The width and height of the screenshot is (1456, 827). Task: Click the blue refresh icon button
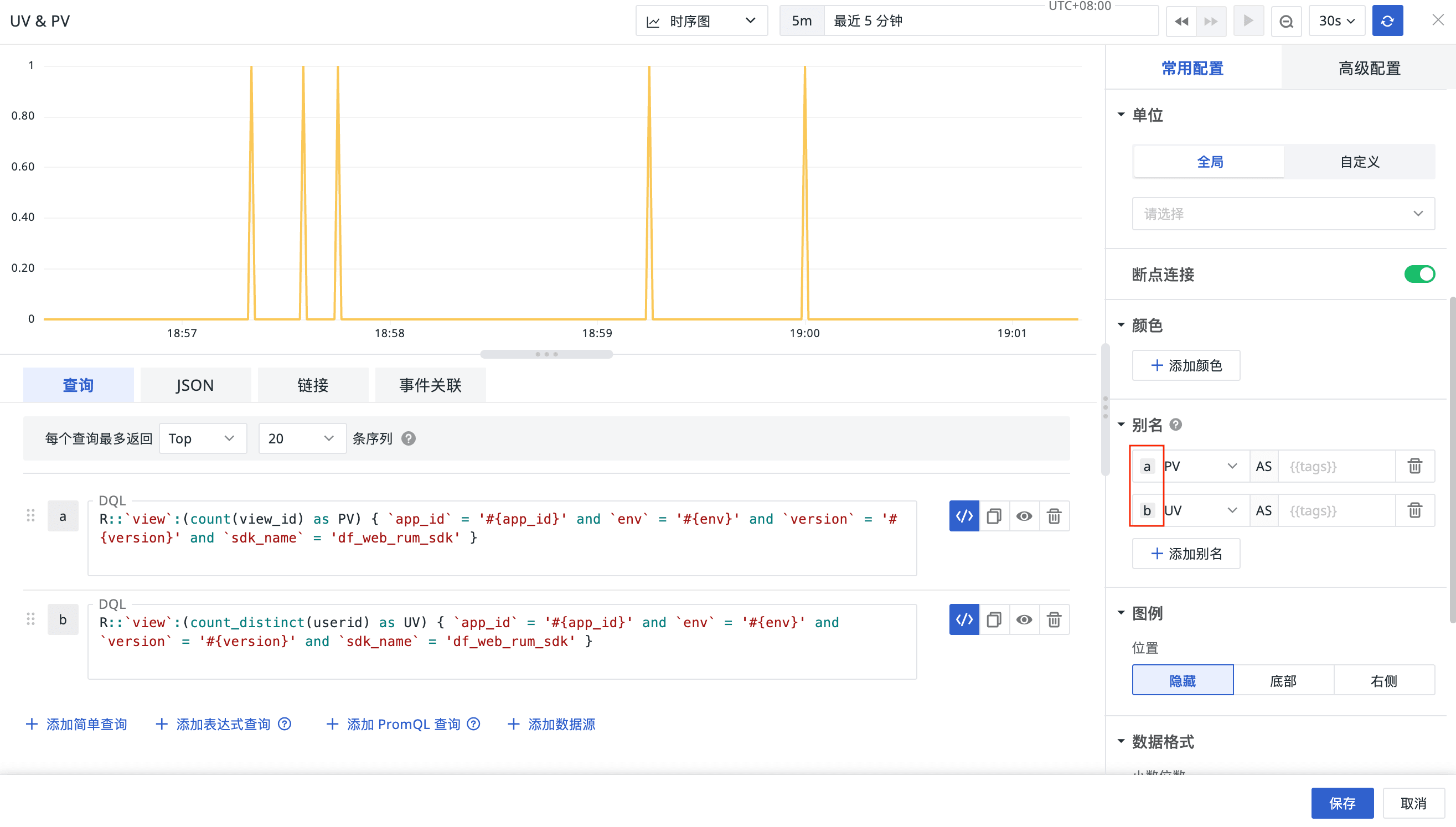coord(1387,21)
